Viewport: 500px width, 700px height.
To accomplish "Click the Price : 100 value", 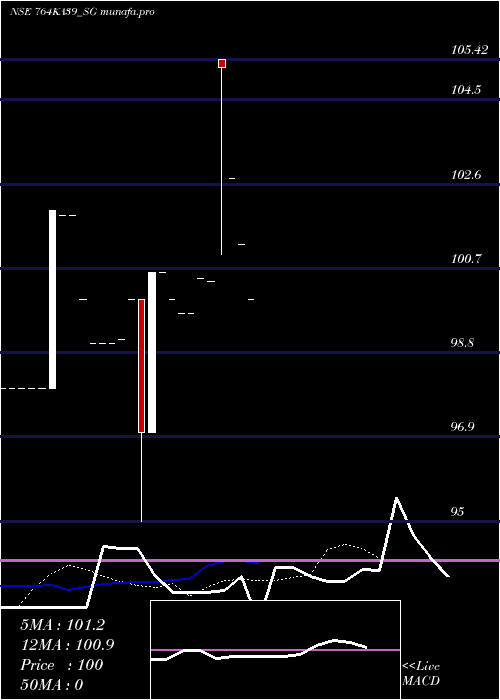I will coord(62,665).
